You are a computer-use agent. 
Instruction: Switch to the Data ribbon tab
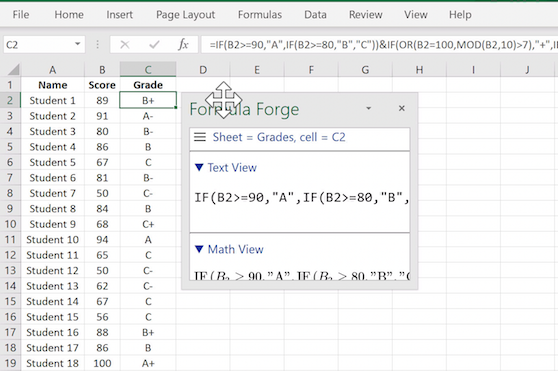[x=315, y=15]
